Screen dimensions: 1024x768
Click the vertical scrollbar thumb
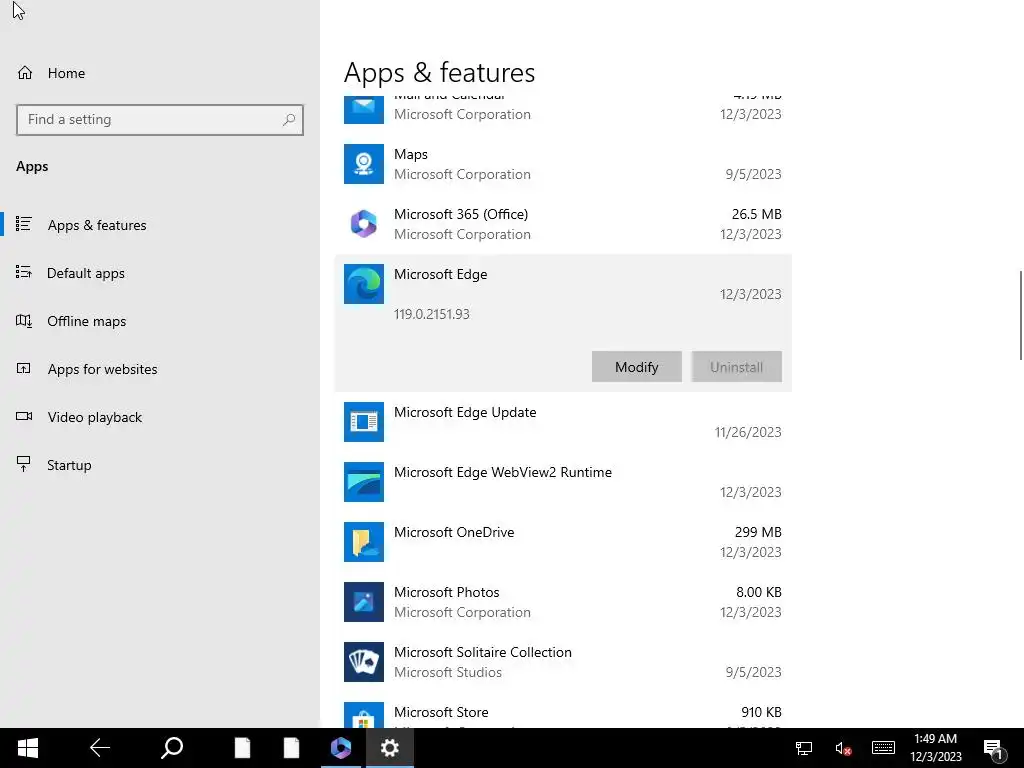click(1020, 314)
